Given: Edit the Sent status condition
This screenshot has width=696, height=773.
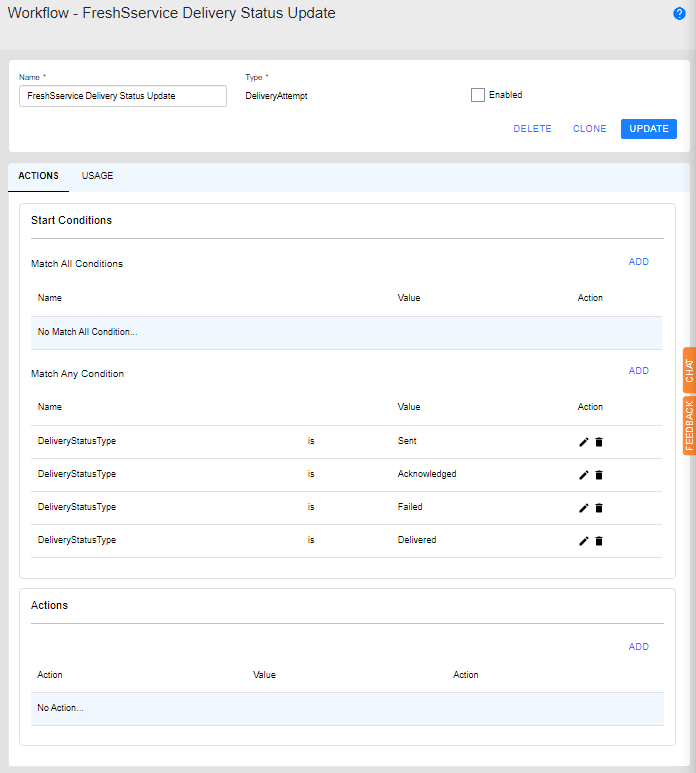Looking at the screenshot, I should (584, 442).
